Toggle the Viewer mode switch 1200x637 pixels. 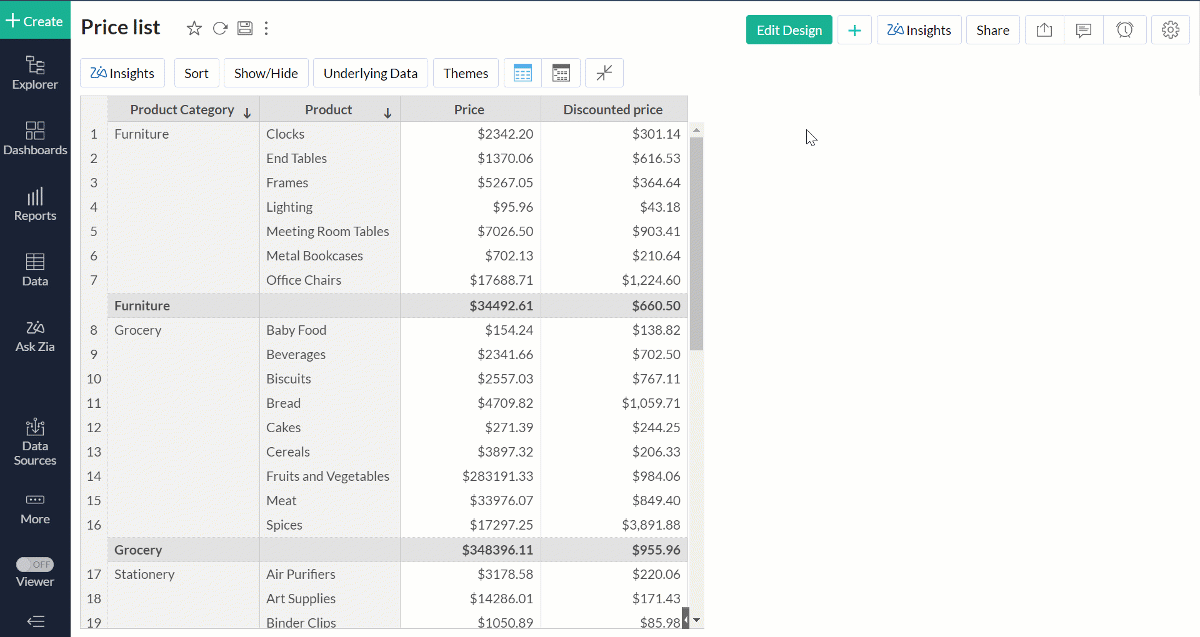(35, 565)
